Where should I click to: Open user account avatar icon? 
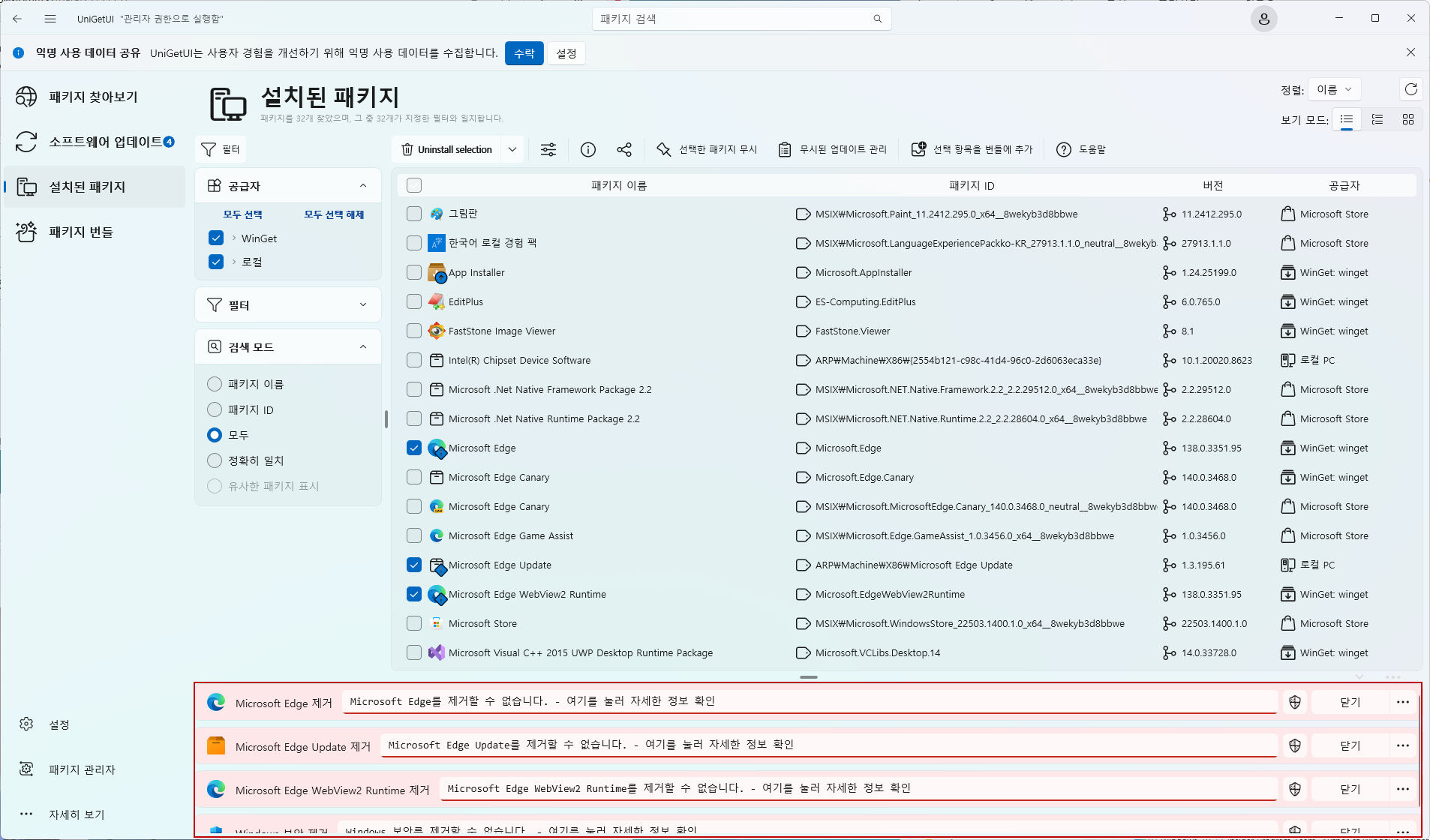pyautogui.click(x=1264, y=19)
